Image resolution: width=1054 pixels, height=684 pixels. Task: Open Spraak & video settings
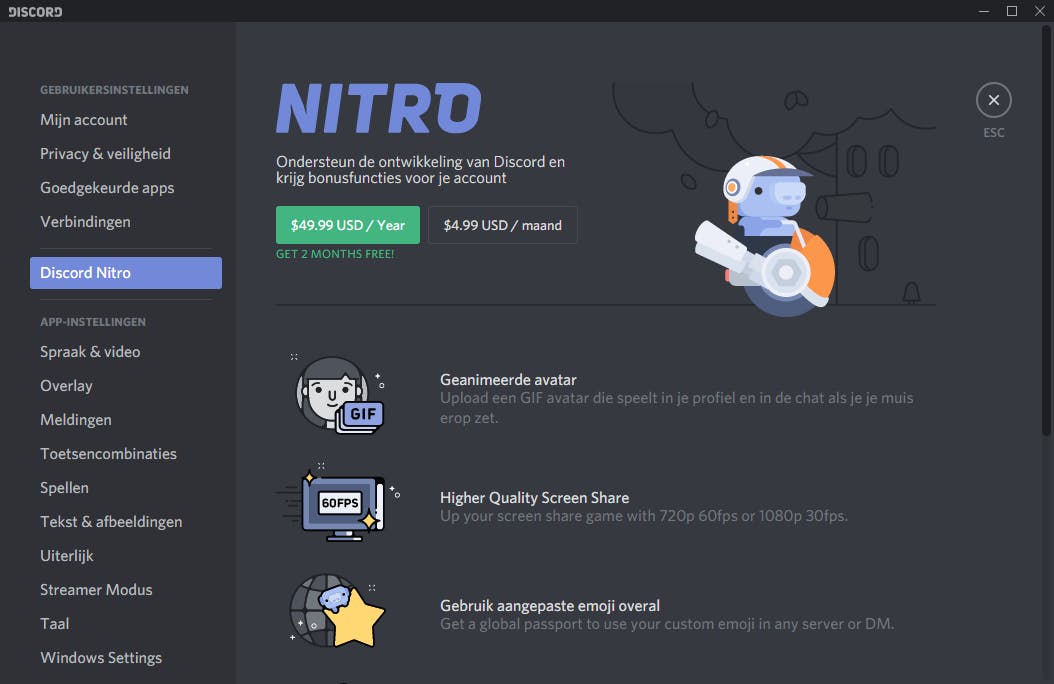pyautogui.click(x=126, y=351)
